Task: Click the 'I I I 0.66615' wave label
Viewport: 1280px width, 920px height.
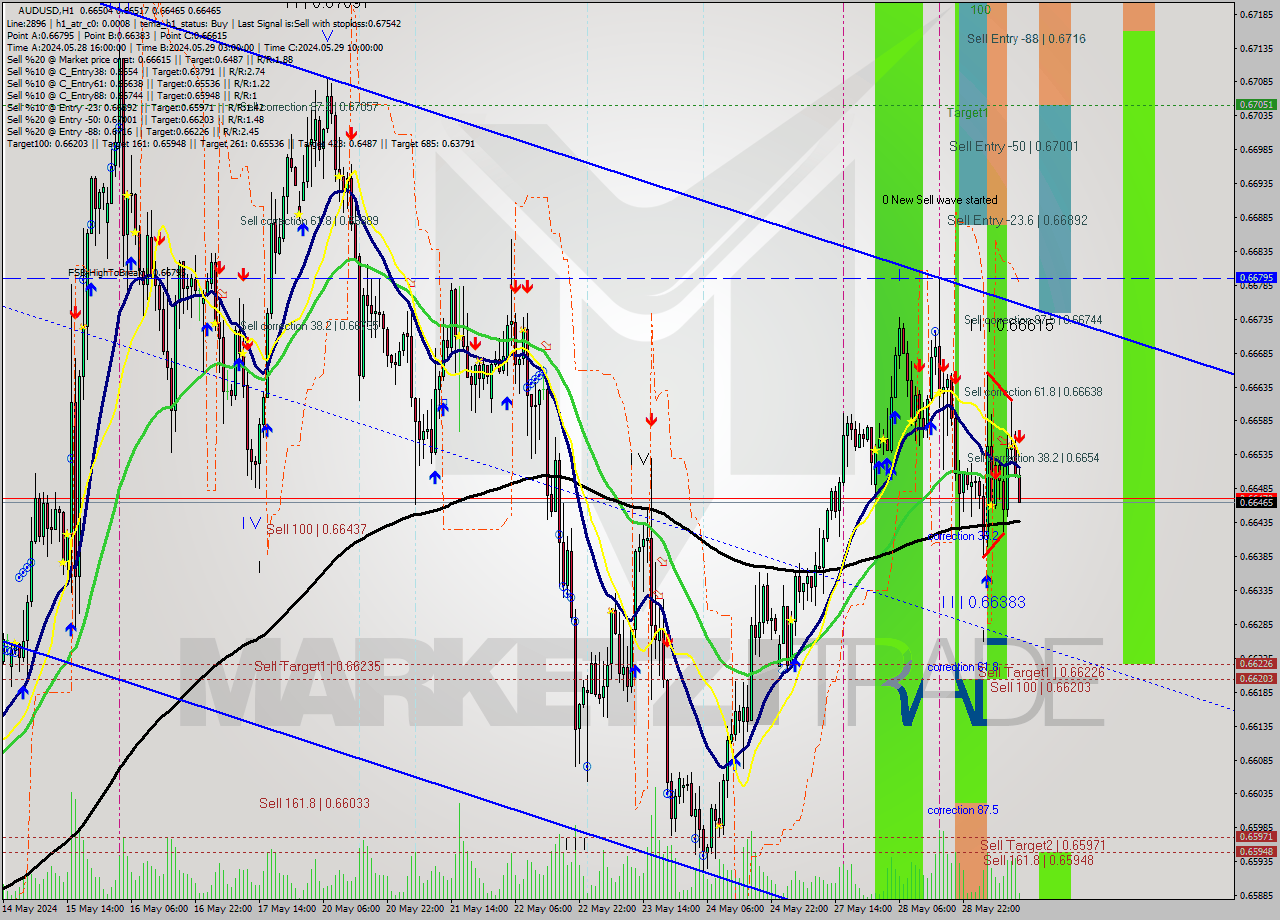Action: click(1011, 325)
